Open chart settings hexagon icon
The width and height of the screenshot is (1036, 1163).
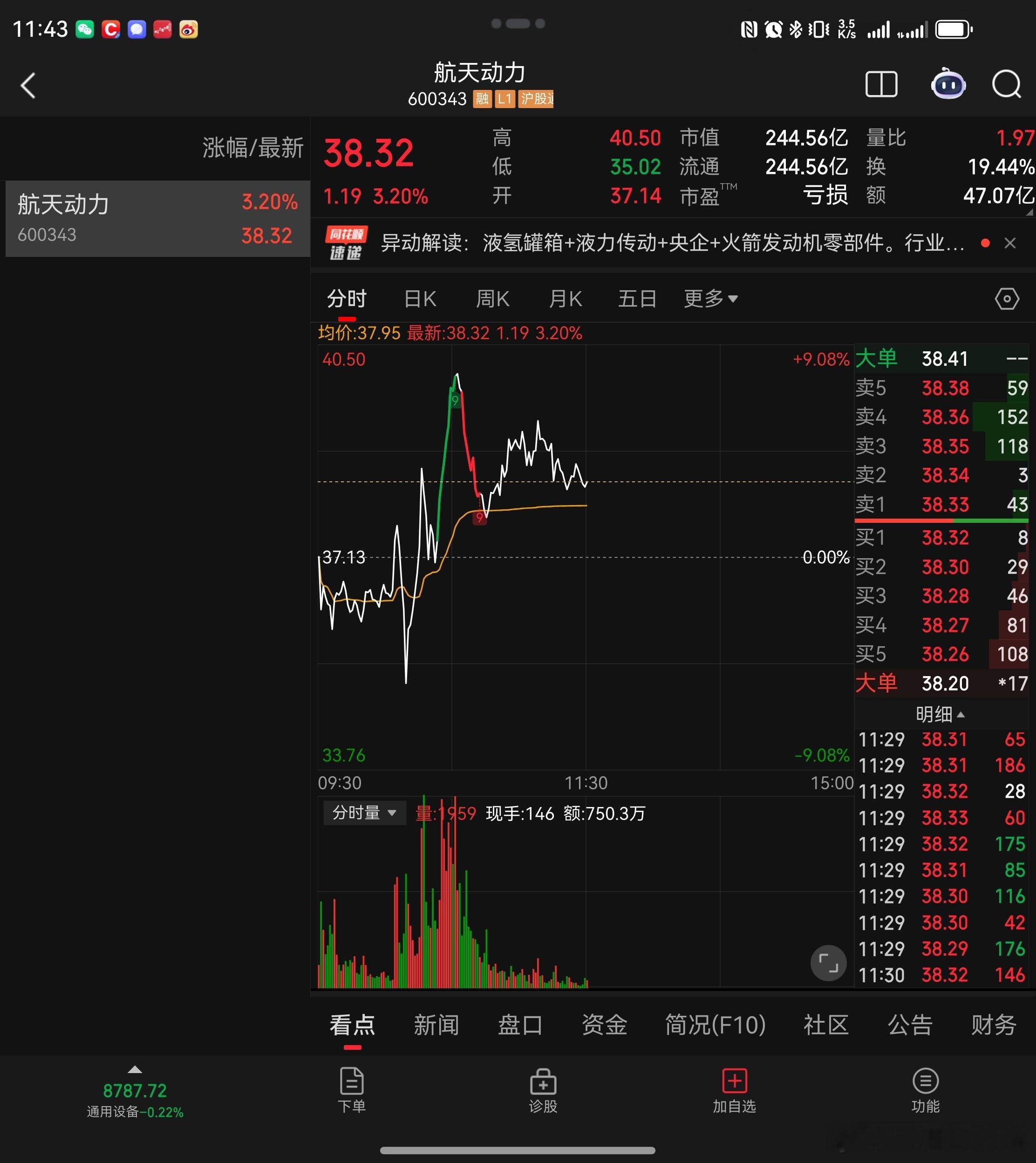(x=1006, y=299)
